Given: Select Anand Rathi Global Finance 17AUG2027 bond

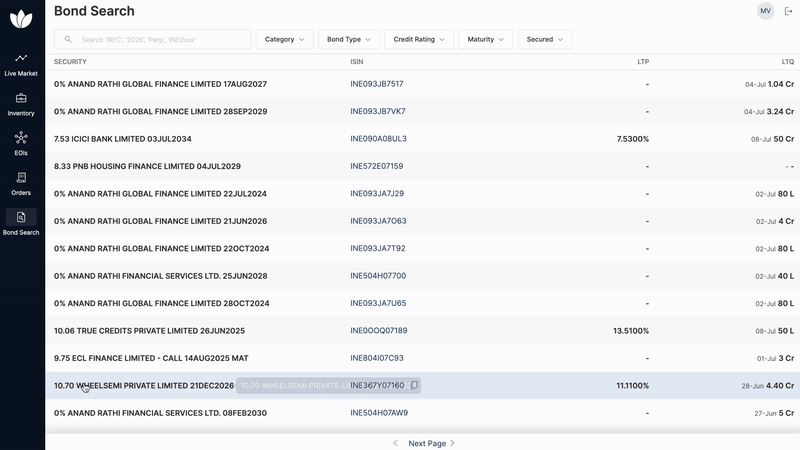Looking at the screenshot, I should [x=160, y=84].
